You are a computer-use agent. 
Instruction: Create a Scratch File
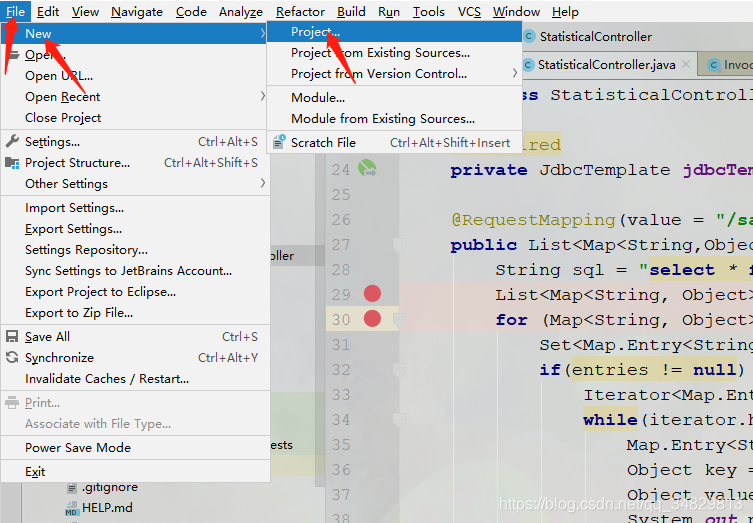pos(394,143)
